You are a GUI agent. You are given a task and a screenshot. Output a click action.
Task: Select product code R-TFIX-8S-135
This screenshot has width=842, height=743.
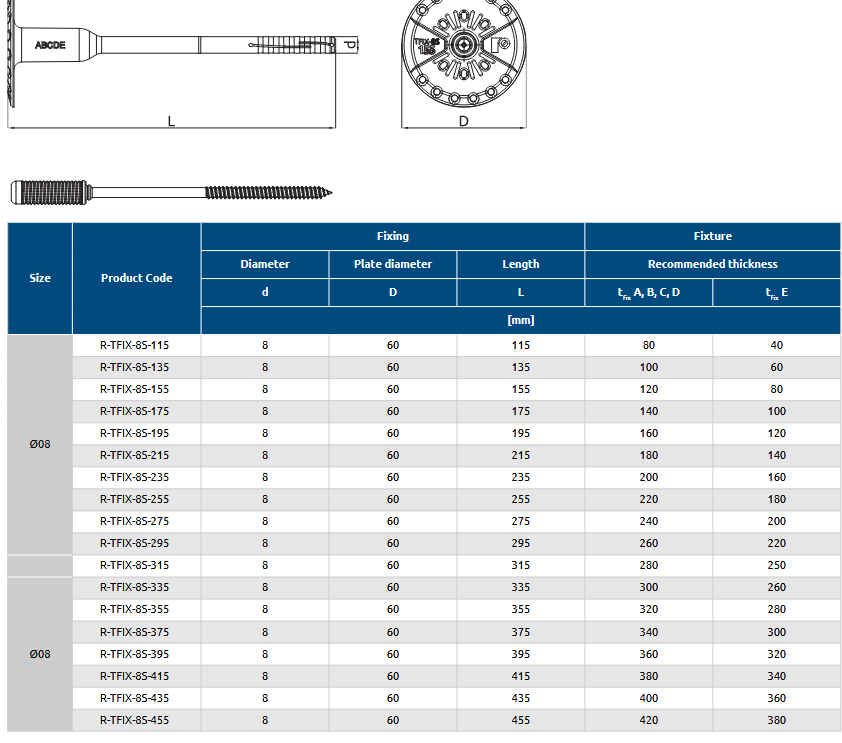[134, 367]
